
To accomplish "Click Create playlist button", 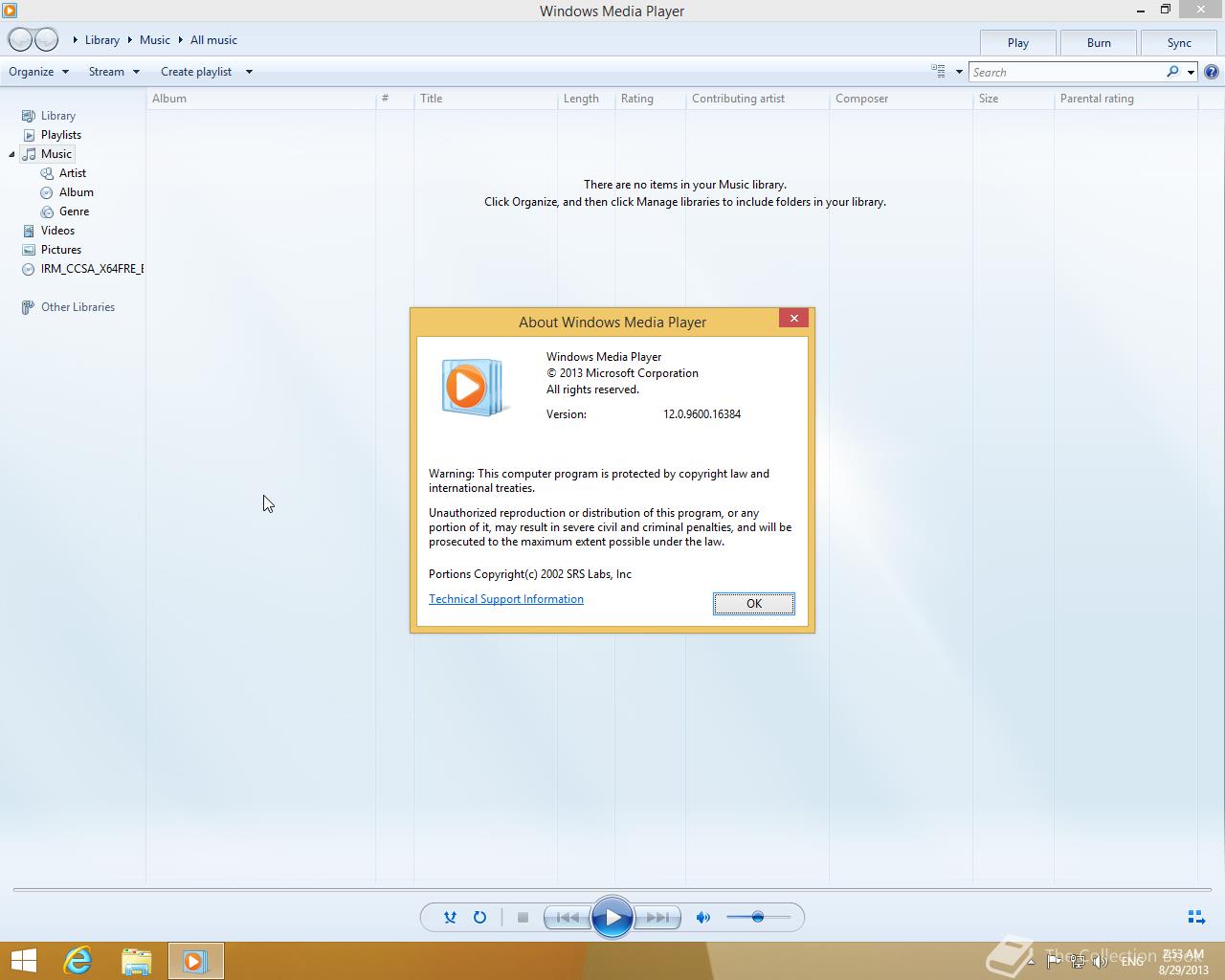I will [x=196, y=72].
